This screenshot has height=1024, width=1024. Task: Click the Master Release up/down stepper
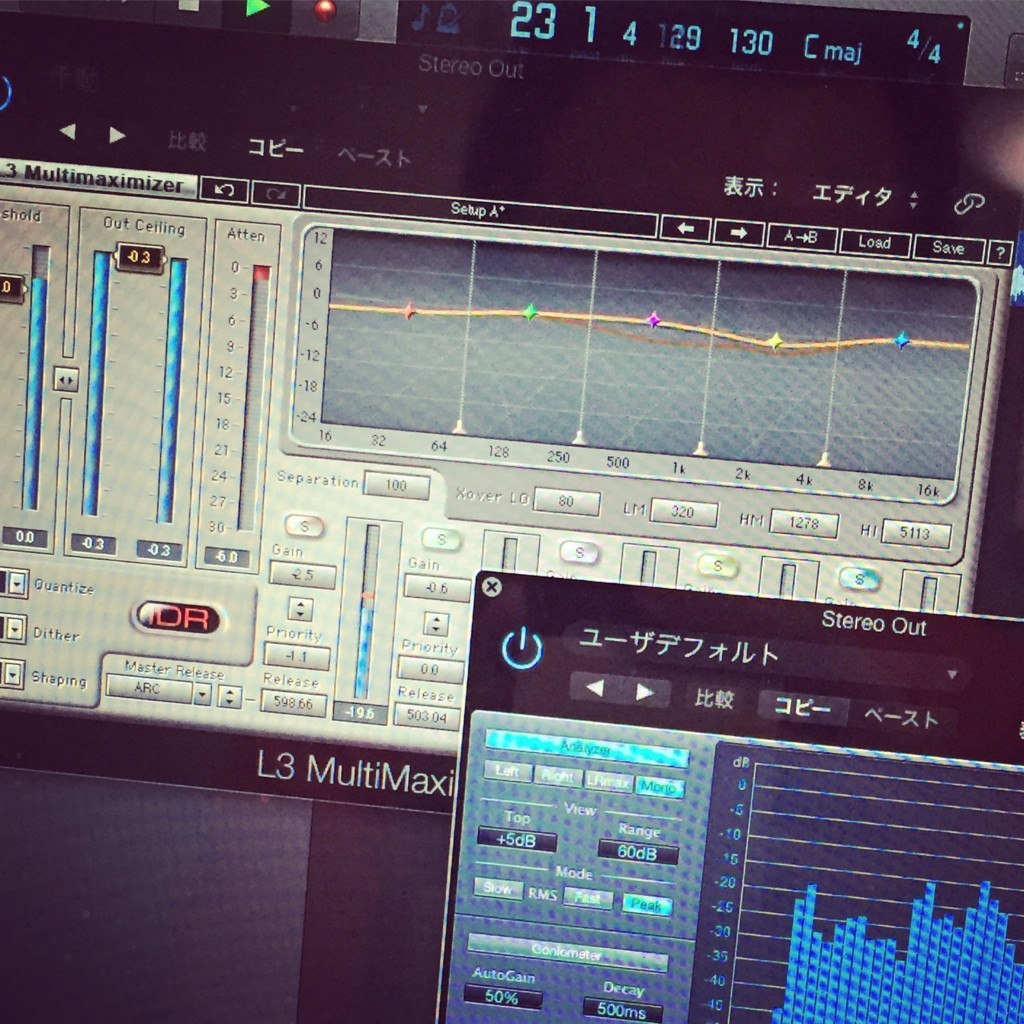[x=229, y=696]
